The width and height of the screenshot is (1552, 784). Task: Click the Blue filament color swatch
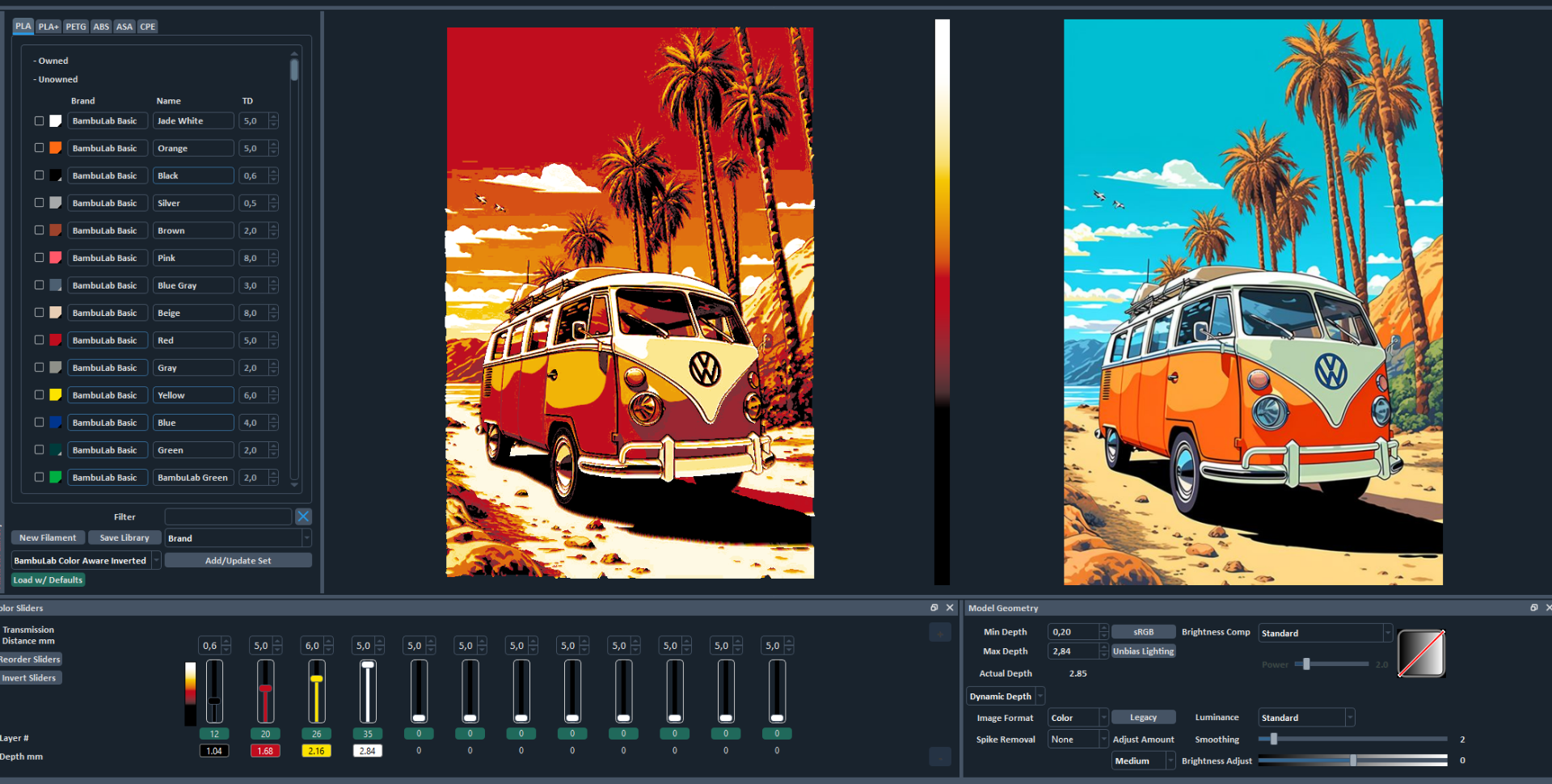56,423
